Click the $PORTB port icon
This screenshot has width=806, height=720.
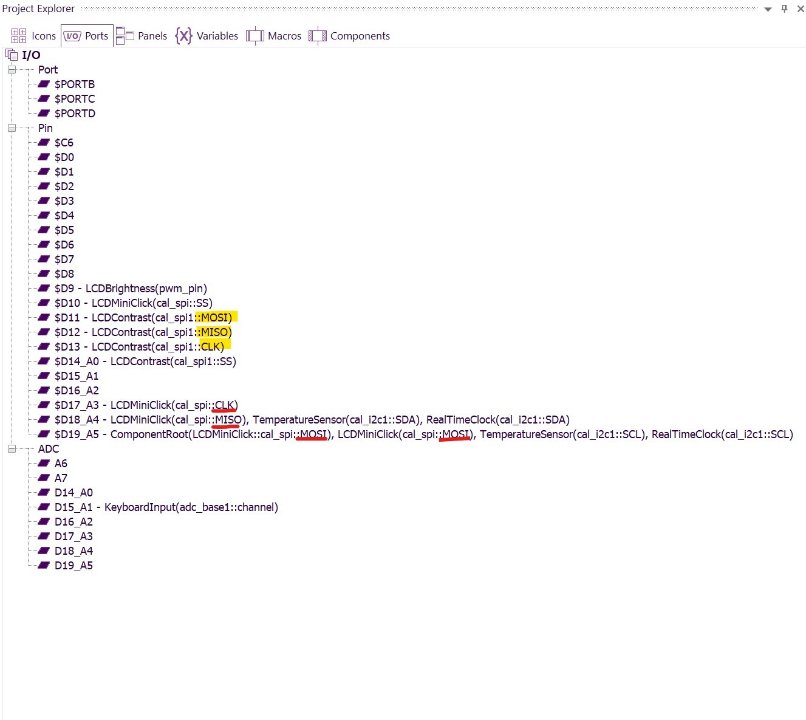click(x=43, y=84)
